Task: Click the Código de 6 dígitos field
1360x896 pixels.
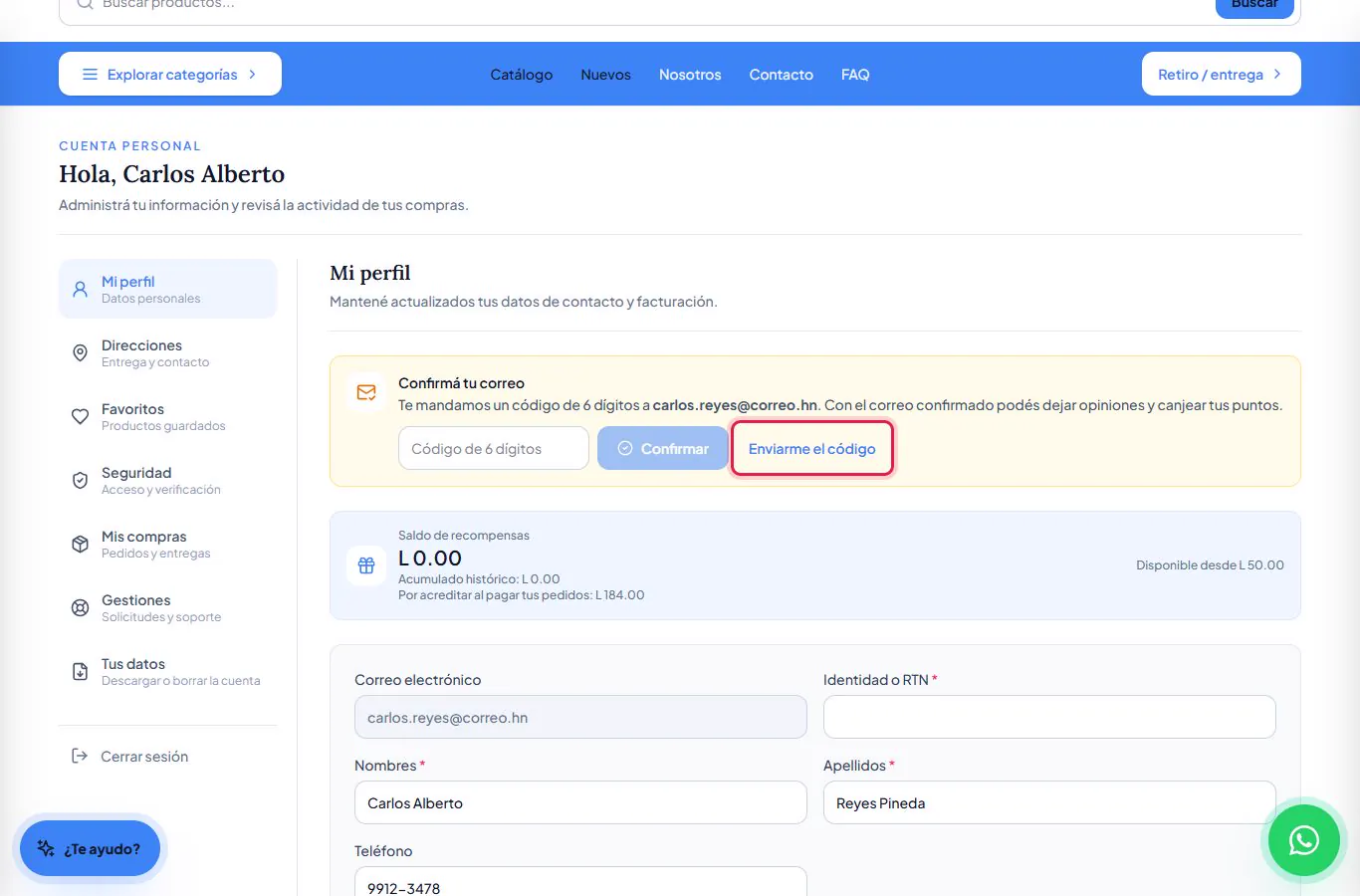Action: coord(494,449)
